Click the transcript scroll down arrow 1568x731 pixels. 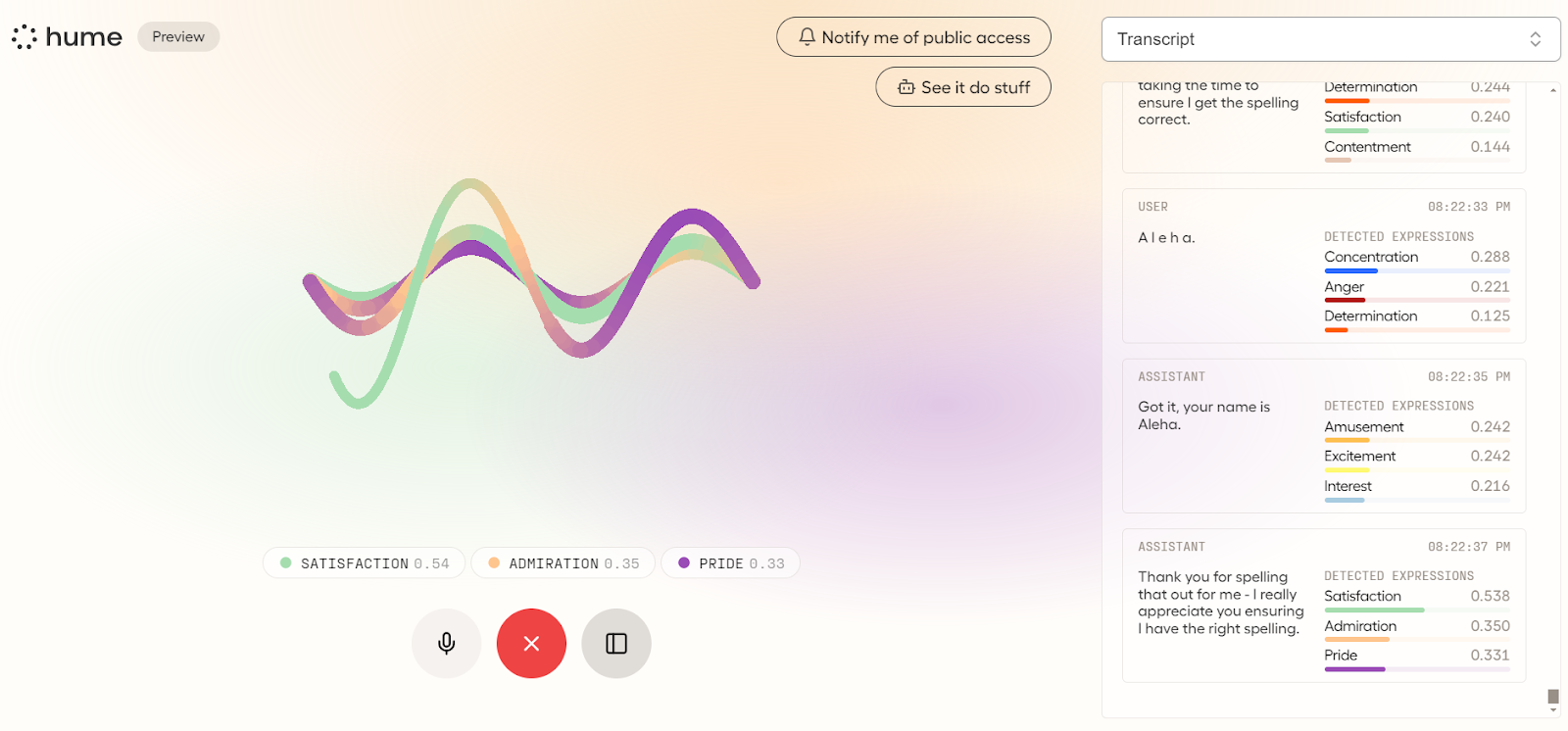point(1553,710)
